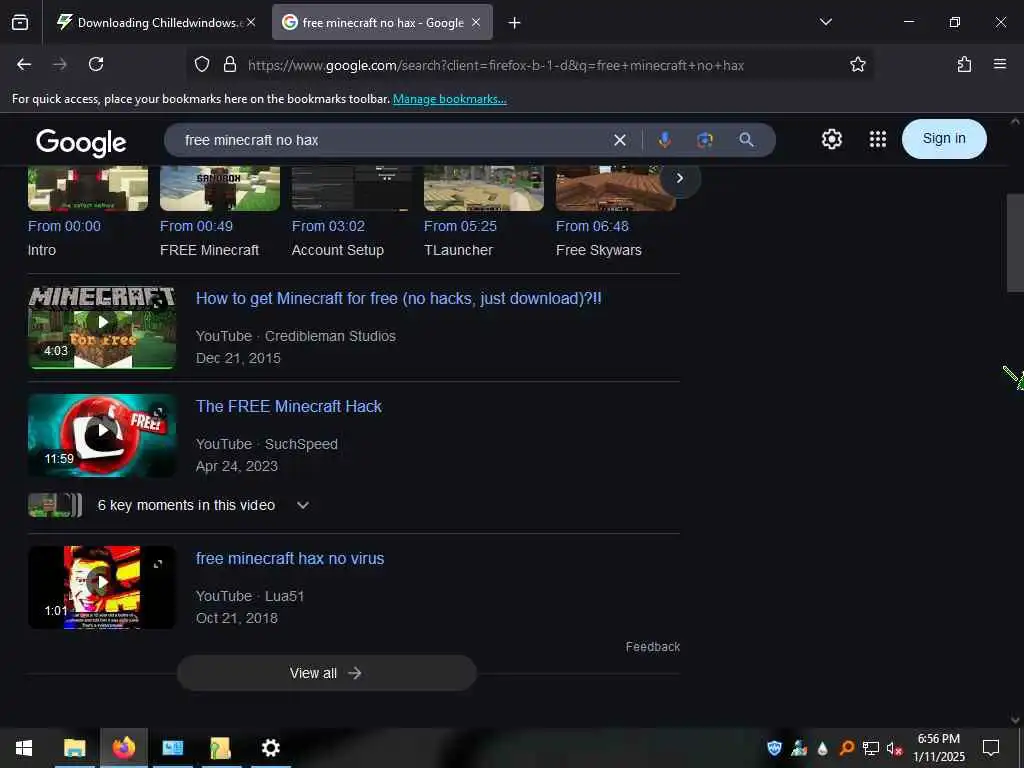Image resolution: width=1024 pixels, height=768 pixels.
Task: Open the list all tabs dropdown
Action: coord(825,22)
